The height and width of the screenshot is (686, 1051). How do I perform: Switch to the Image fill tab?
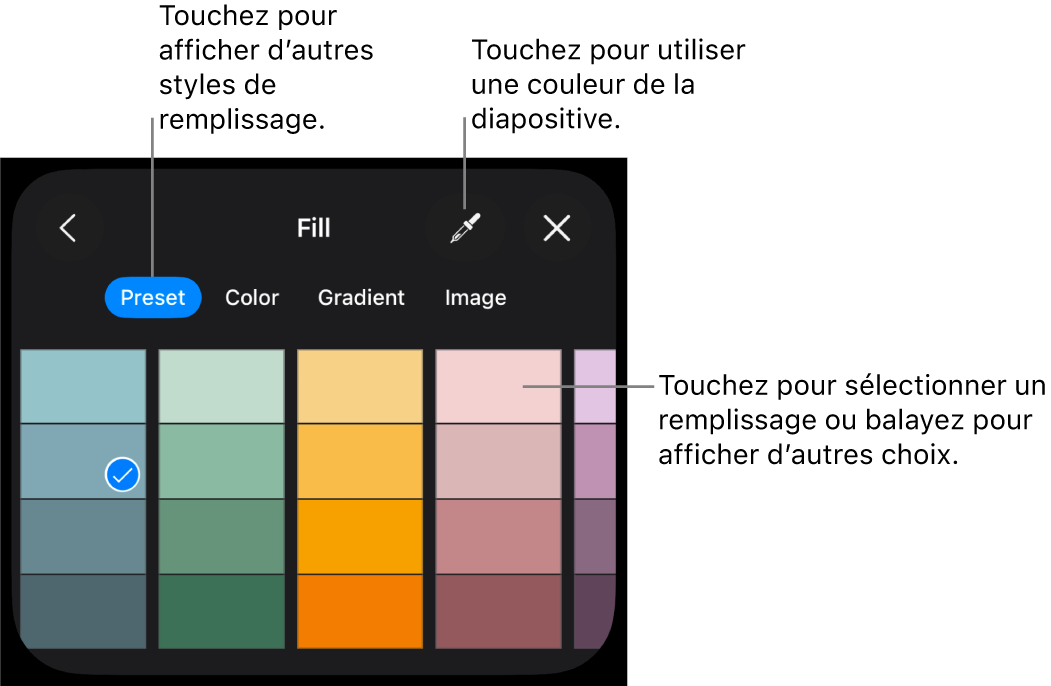(475, 298)
